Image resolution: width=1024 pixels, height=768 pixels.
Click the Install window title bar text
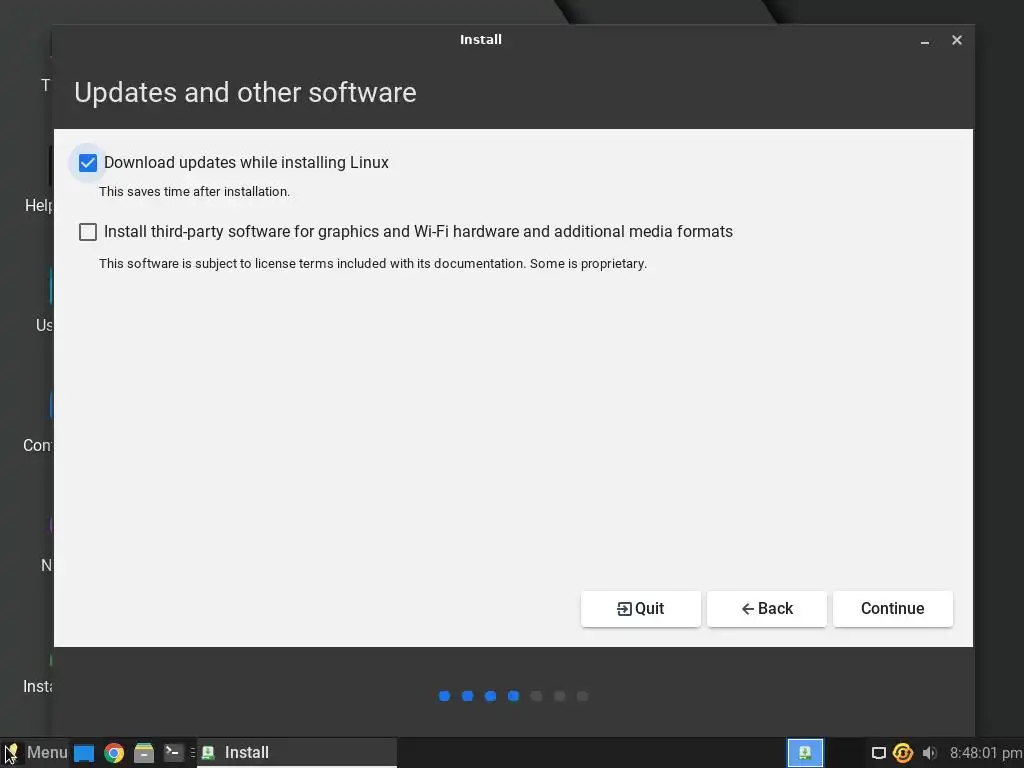(x=481, y=40)
